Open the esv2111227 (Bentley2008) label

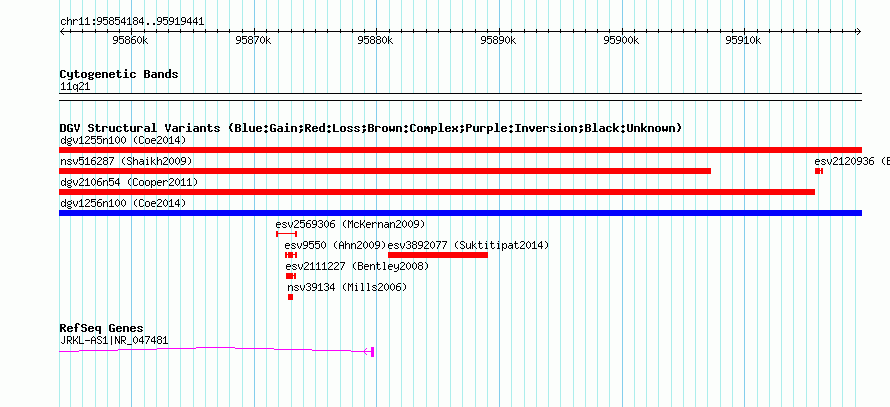(x=357, y=266)
